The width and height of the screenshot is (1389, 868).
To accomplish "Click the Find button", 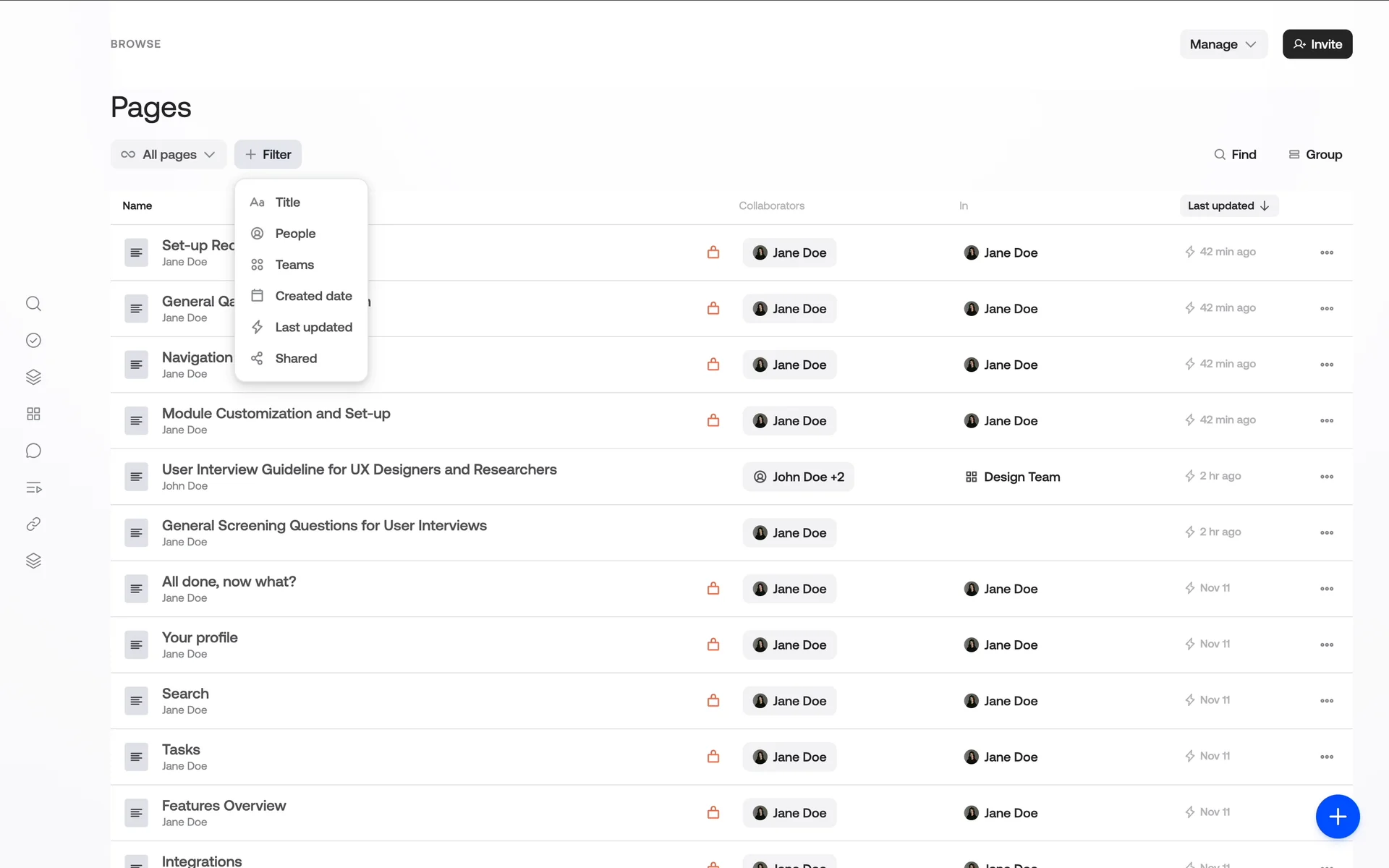I will pos(1235,155).
